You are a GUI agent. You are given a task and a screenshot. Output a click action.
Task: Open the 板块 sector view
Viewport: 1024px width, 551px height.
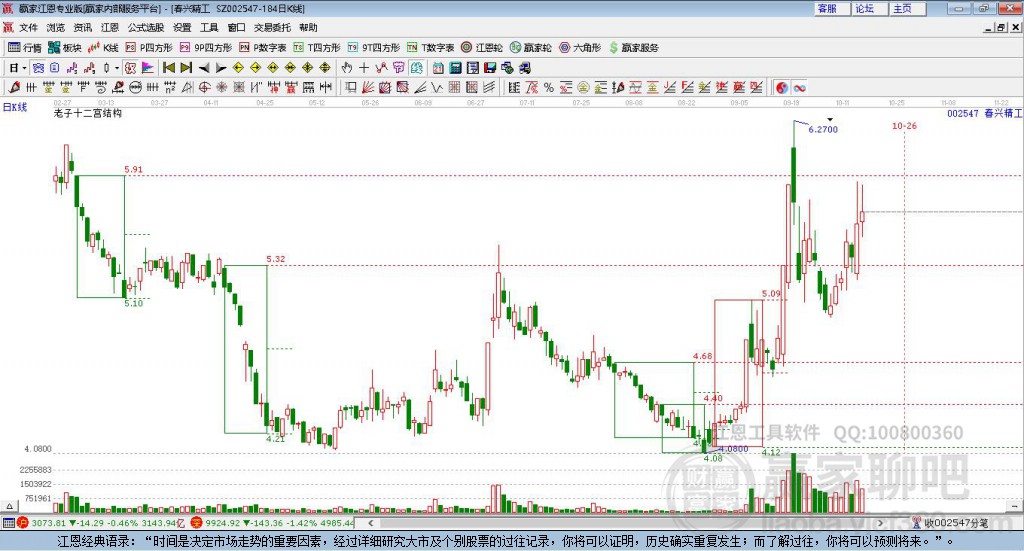(64, 48)
